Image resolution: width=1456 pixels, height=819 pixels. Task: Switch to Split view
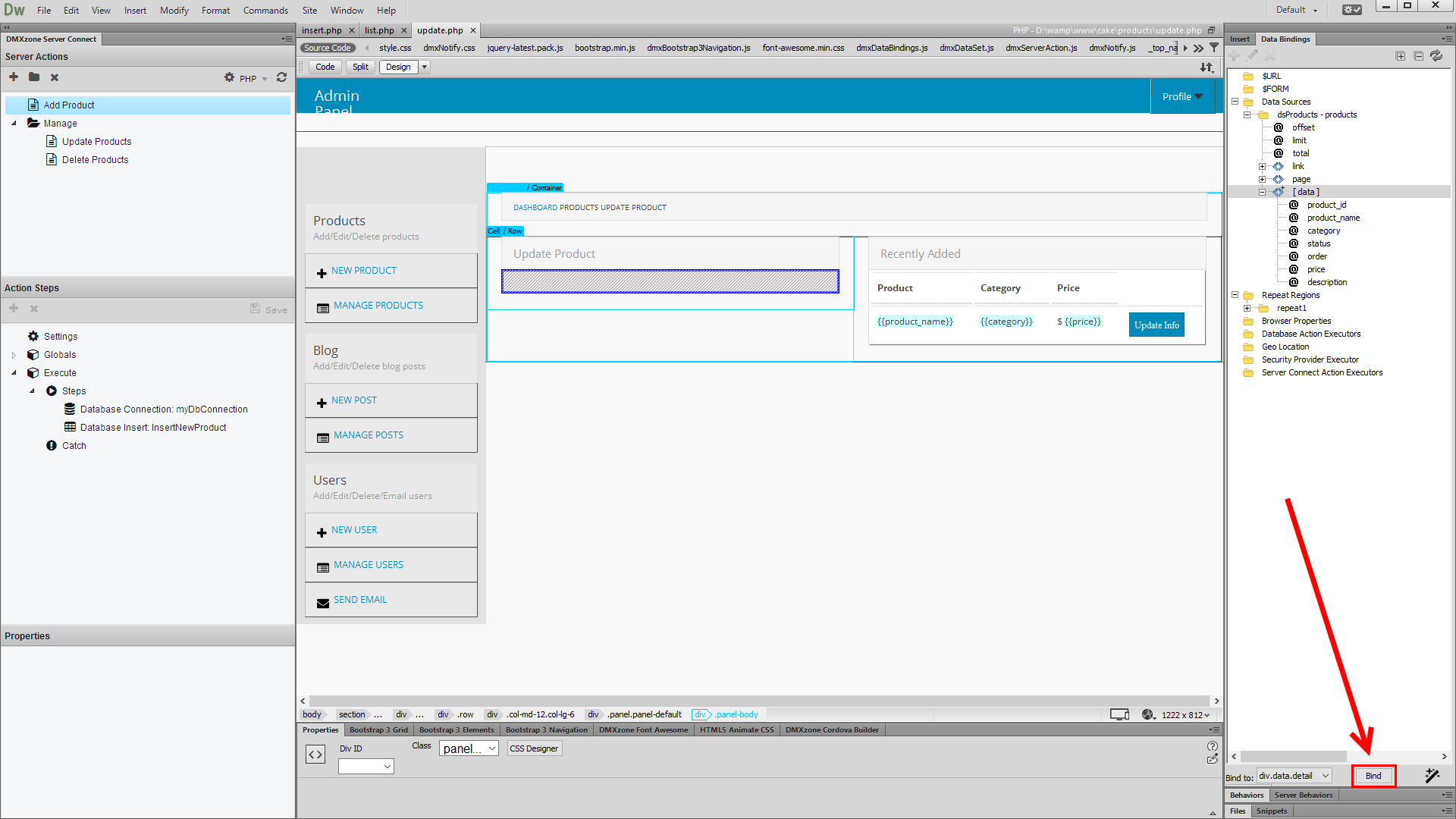[x=360, y=67]
